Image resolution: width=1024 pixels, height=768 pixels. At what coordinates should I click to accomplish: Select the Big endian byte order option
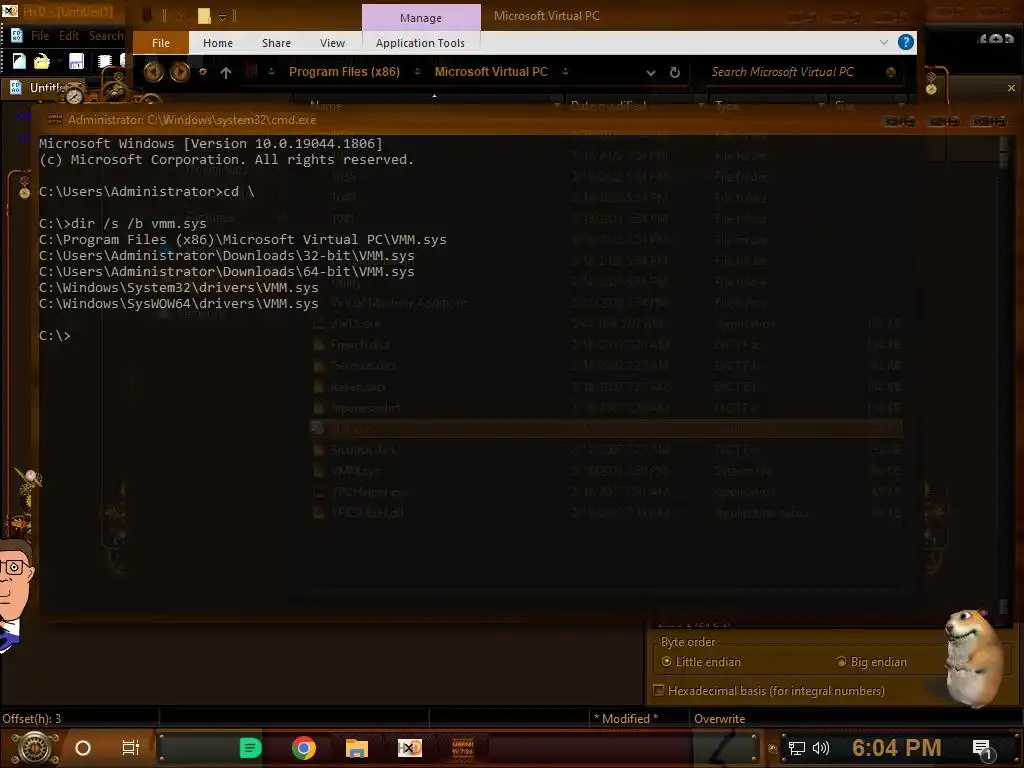[x=872, y=662]
